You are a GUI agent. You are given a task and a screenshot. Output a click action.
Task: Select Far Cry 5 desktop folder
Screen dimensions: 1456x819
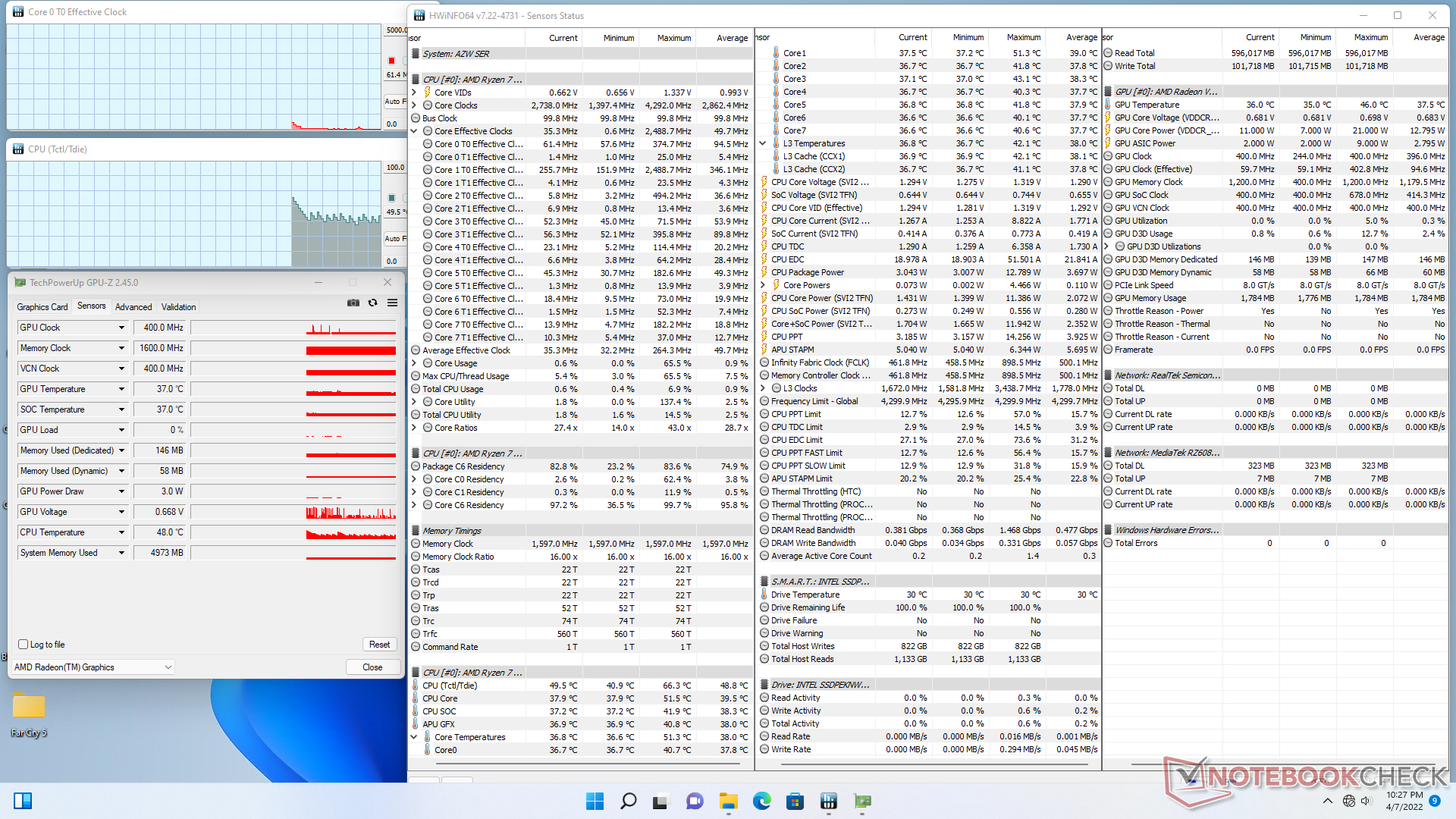[29, 714]
